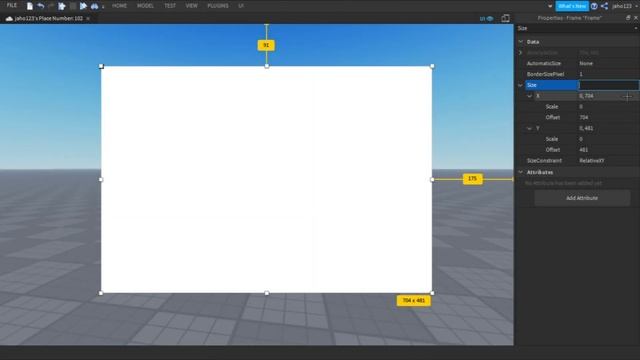Switch to the UI ribbon tab

[241, 6]
